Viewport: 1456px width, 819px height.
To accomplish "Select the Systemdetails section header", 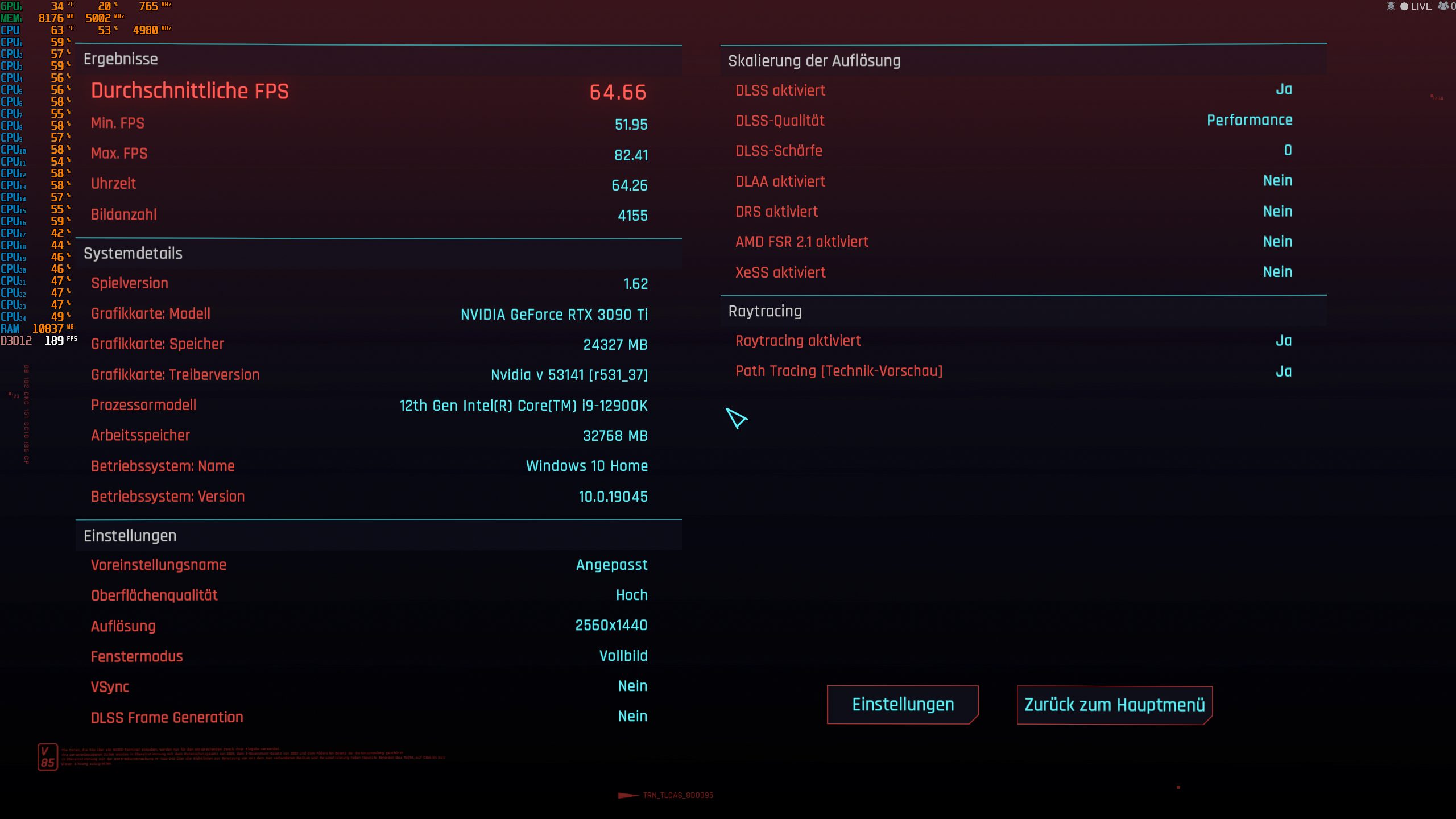I will pyautogui.click(x=133, y=254).
